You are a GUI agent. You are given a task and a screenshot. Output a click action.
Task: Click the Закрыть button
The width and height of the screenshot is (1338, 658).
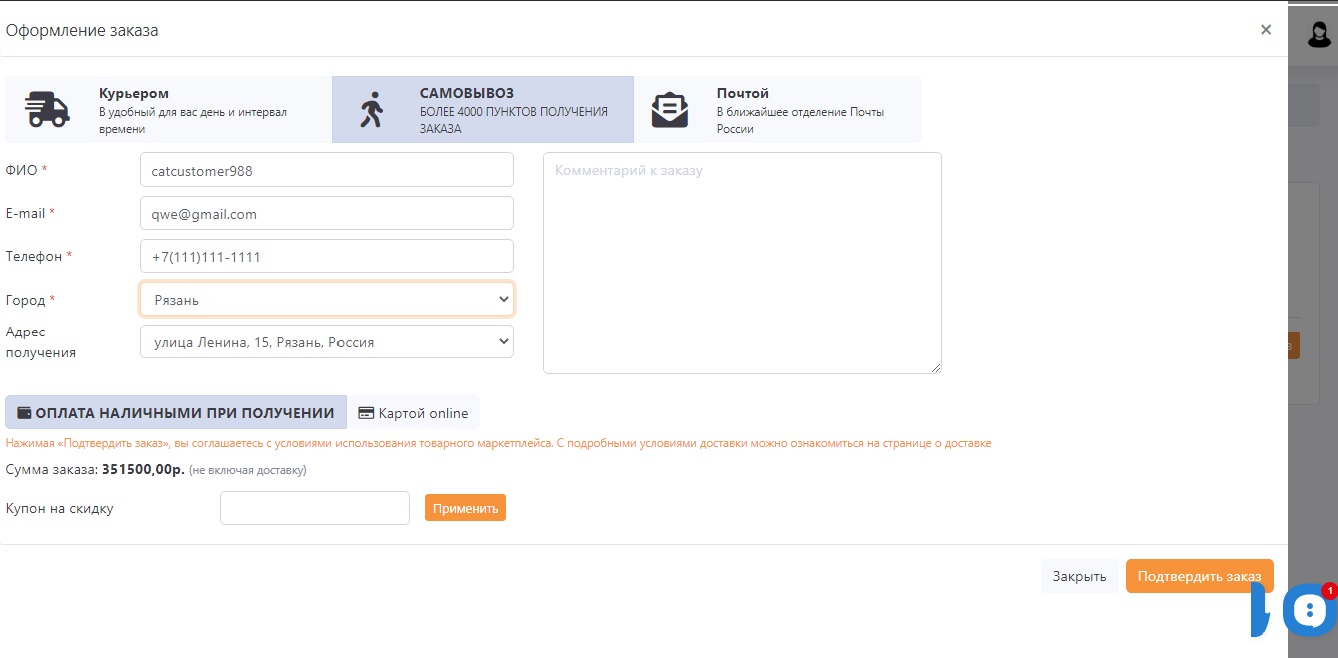click(x=1079, y=576)
